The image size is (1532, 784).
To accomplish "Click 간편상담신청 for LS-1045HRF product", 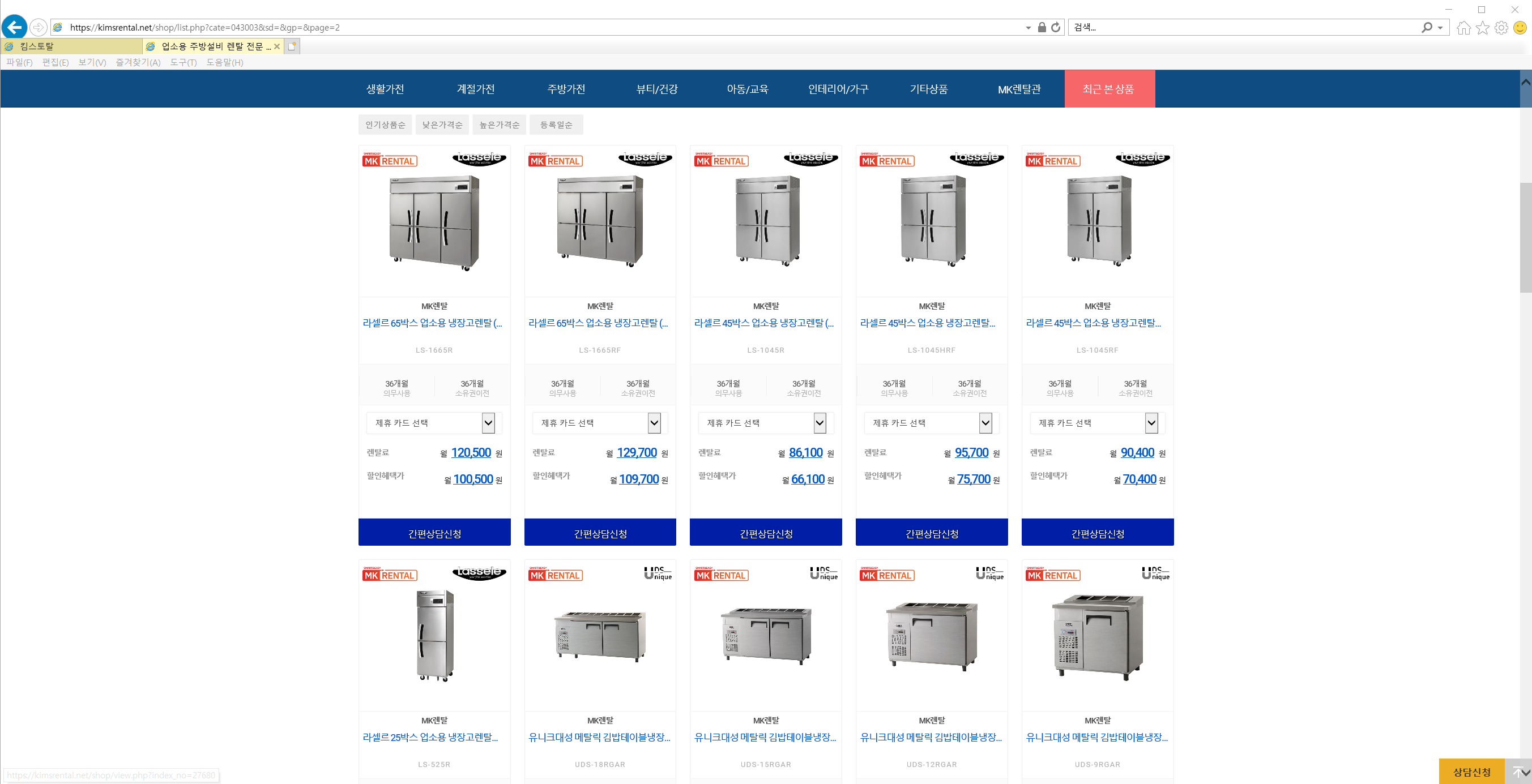I will click(931, 533).
